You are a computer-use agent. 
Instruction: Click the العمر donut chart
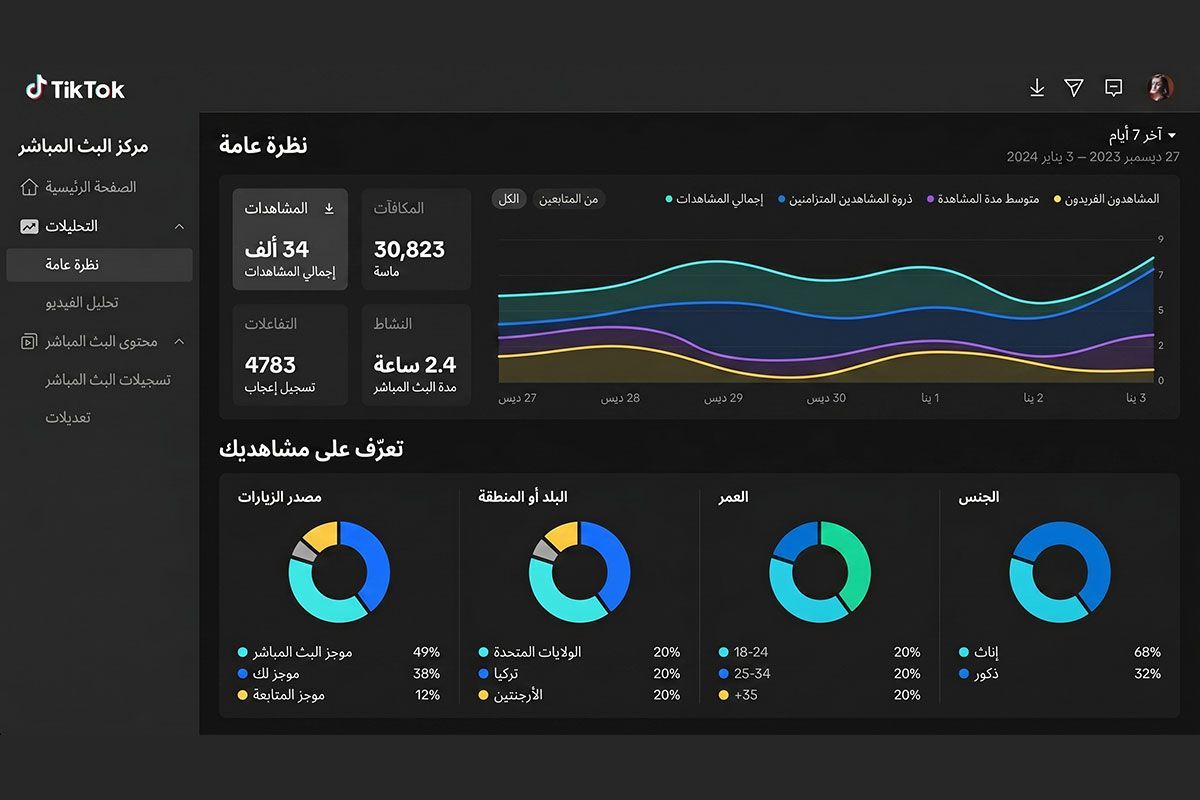pos(820,572)
